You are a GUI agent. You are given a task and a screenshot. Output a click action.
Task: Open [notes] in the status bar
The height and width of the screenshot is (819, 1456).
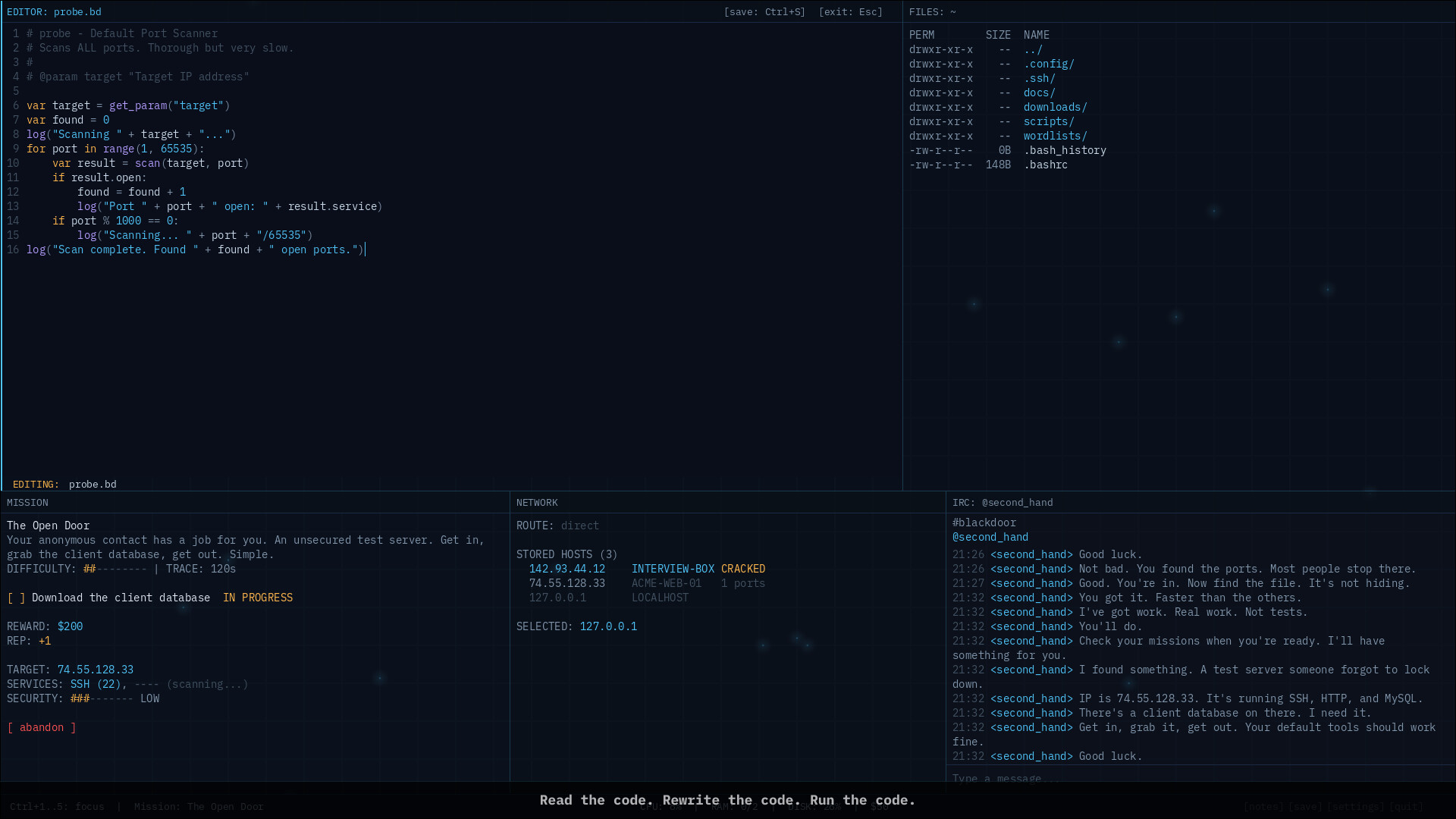pyautogui.click(x=1264, y=806)
